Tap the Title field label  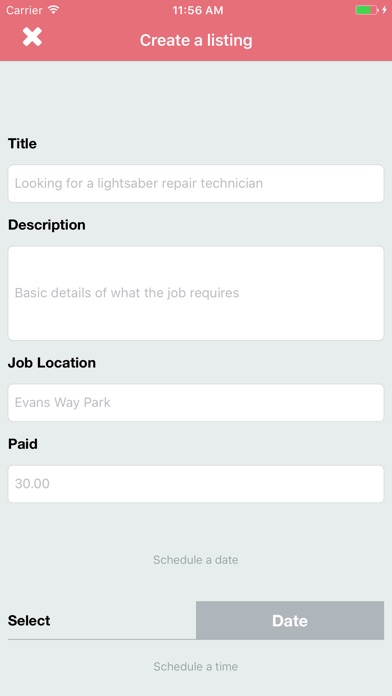click(x=22, y=144)
